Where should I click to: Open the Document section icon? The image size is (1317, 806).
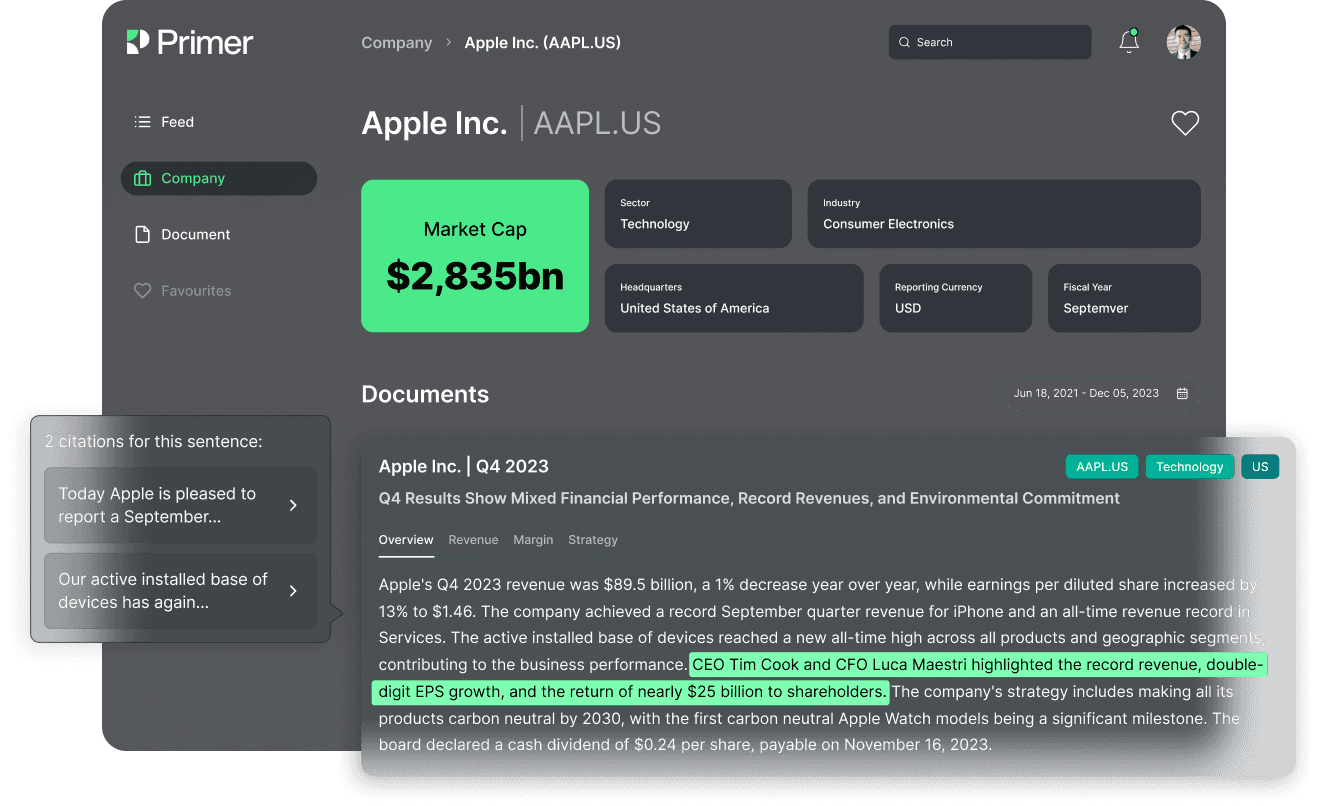pos(141,234)
